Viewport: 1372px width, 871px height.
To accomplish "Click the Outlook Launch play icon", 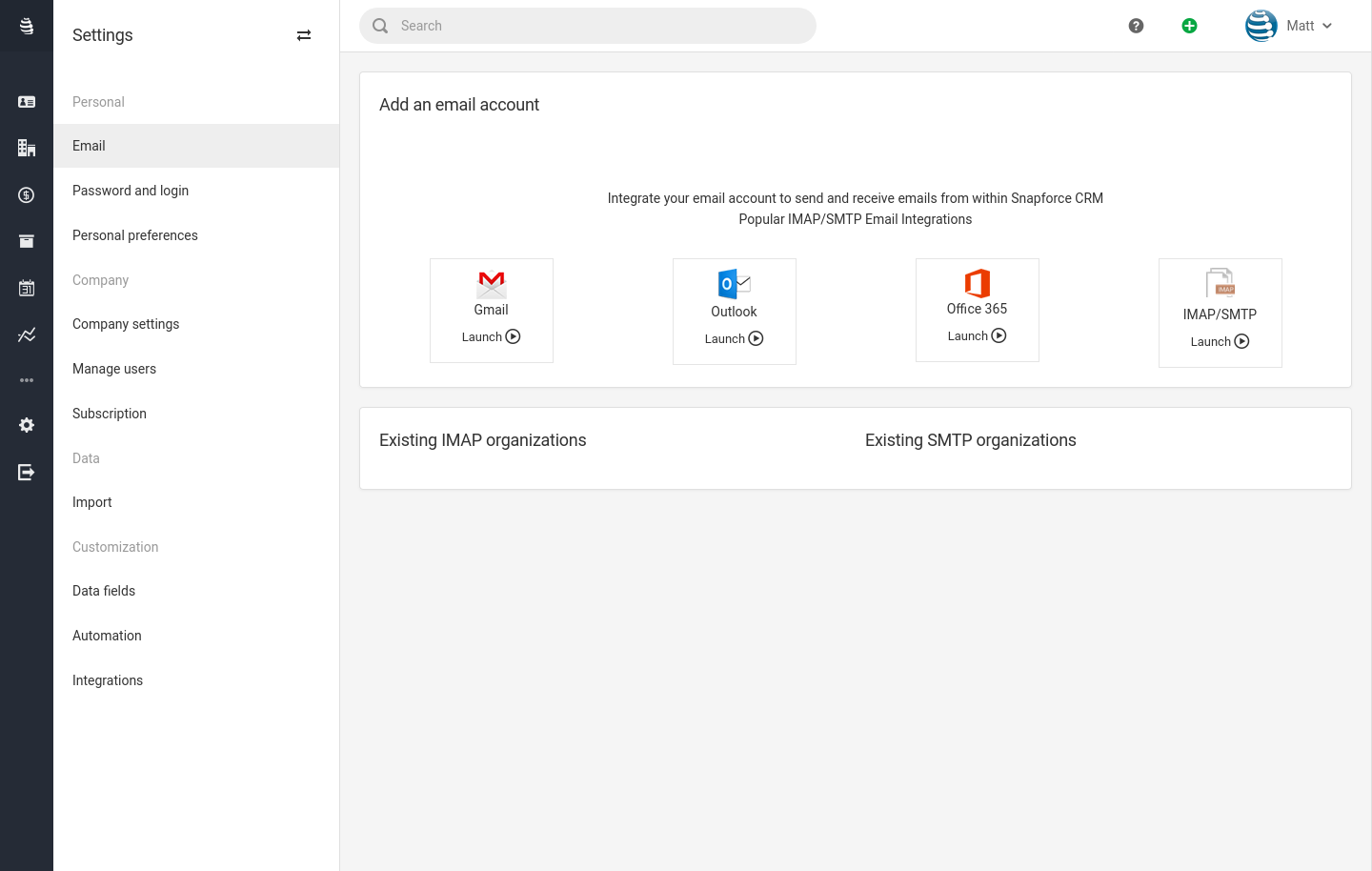I will coord(757,338).
